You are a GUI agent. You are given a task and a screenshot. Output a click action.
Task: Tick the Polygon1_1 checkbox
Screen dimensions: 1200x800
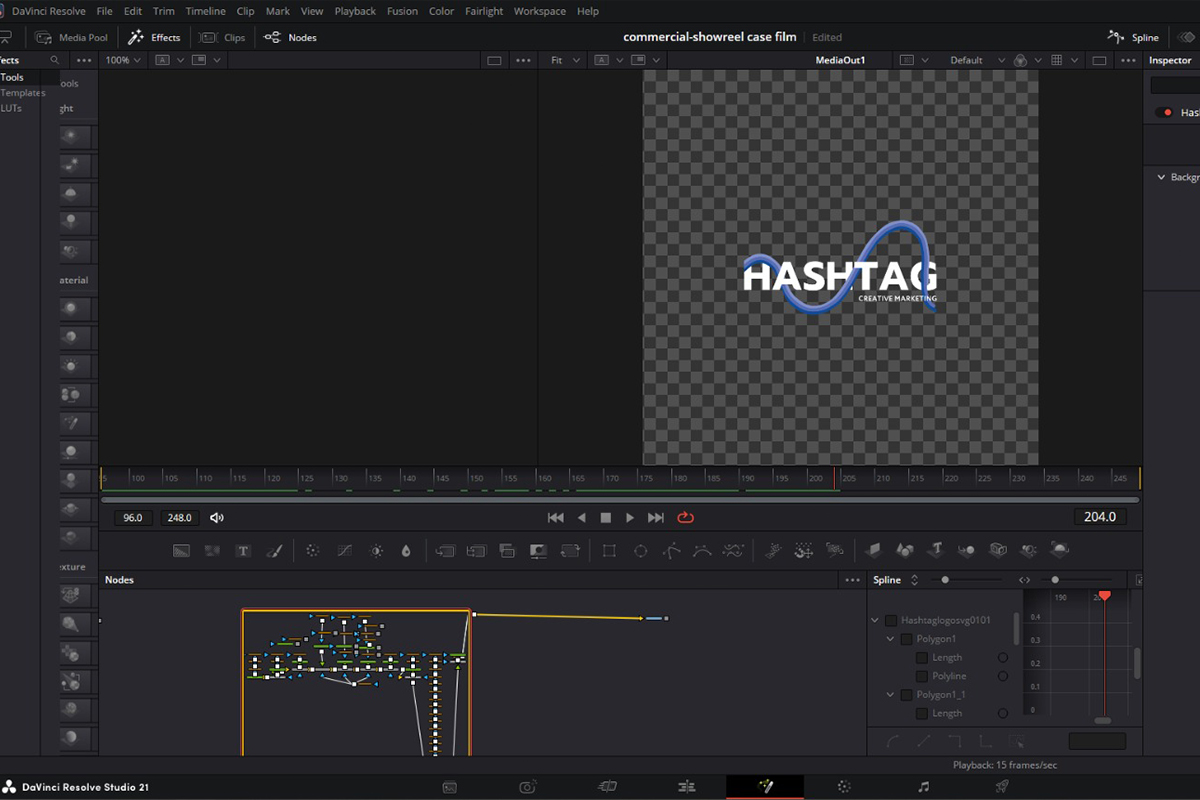(907, 695)
